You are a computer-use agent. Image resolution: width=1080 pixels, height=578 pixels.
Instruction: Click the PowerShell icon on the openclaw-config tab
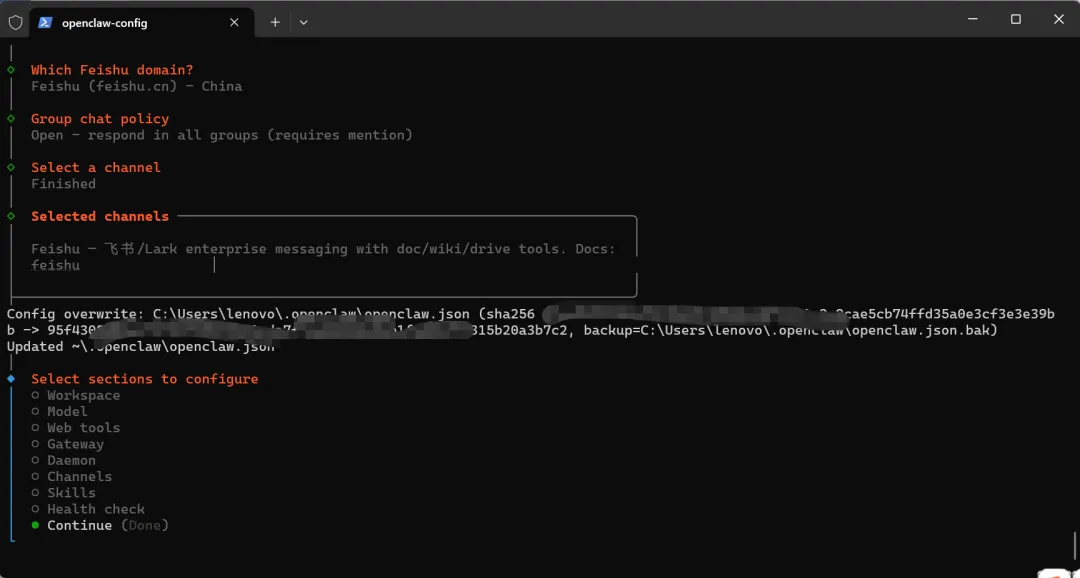(x=45, y=22)
